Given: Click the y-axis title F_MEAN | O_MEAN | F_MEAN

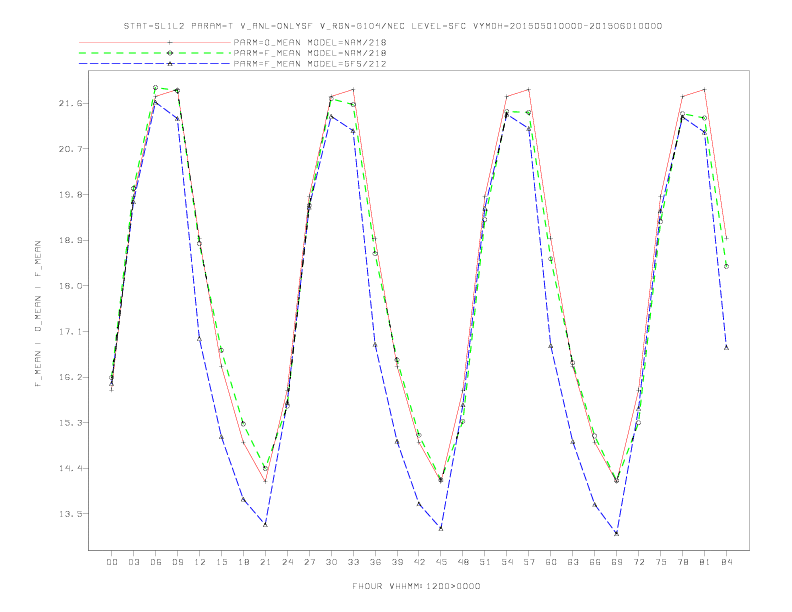Looking at the screenshot, I should coord(37,314).
